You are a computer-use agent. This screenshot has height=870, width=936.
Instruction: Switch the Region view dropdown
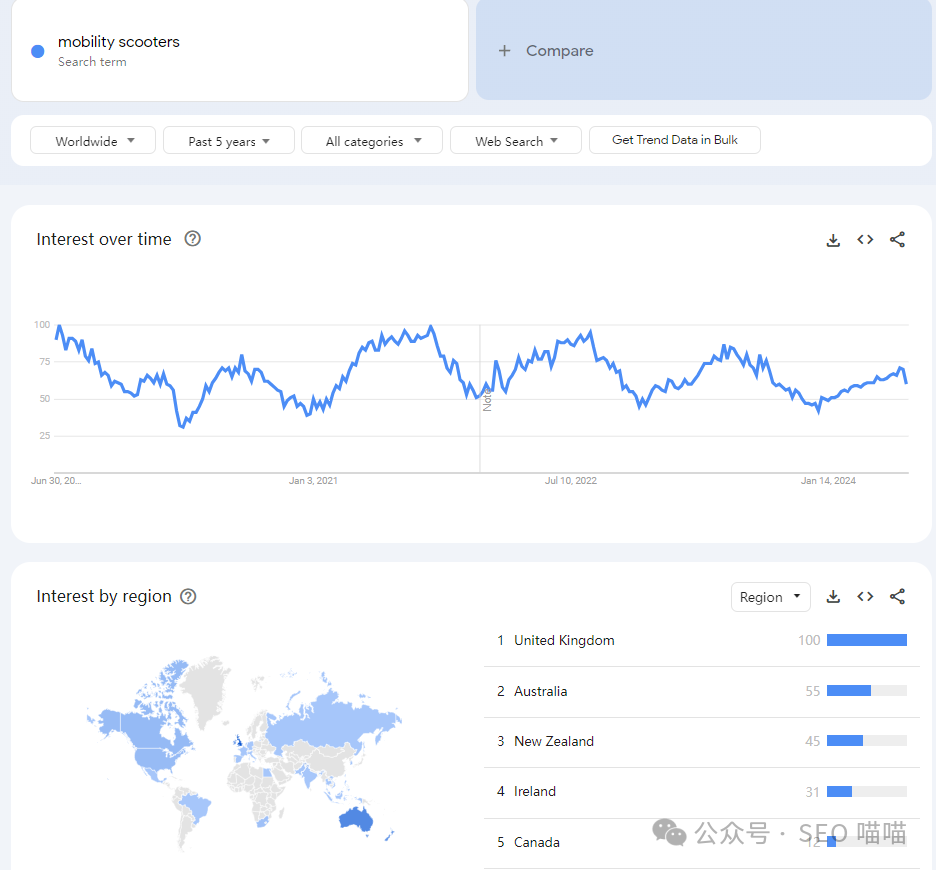point(770,597)
